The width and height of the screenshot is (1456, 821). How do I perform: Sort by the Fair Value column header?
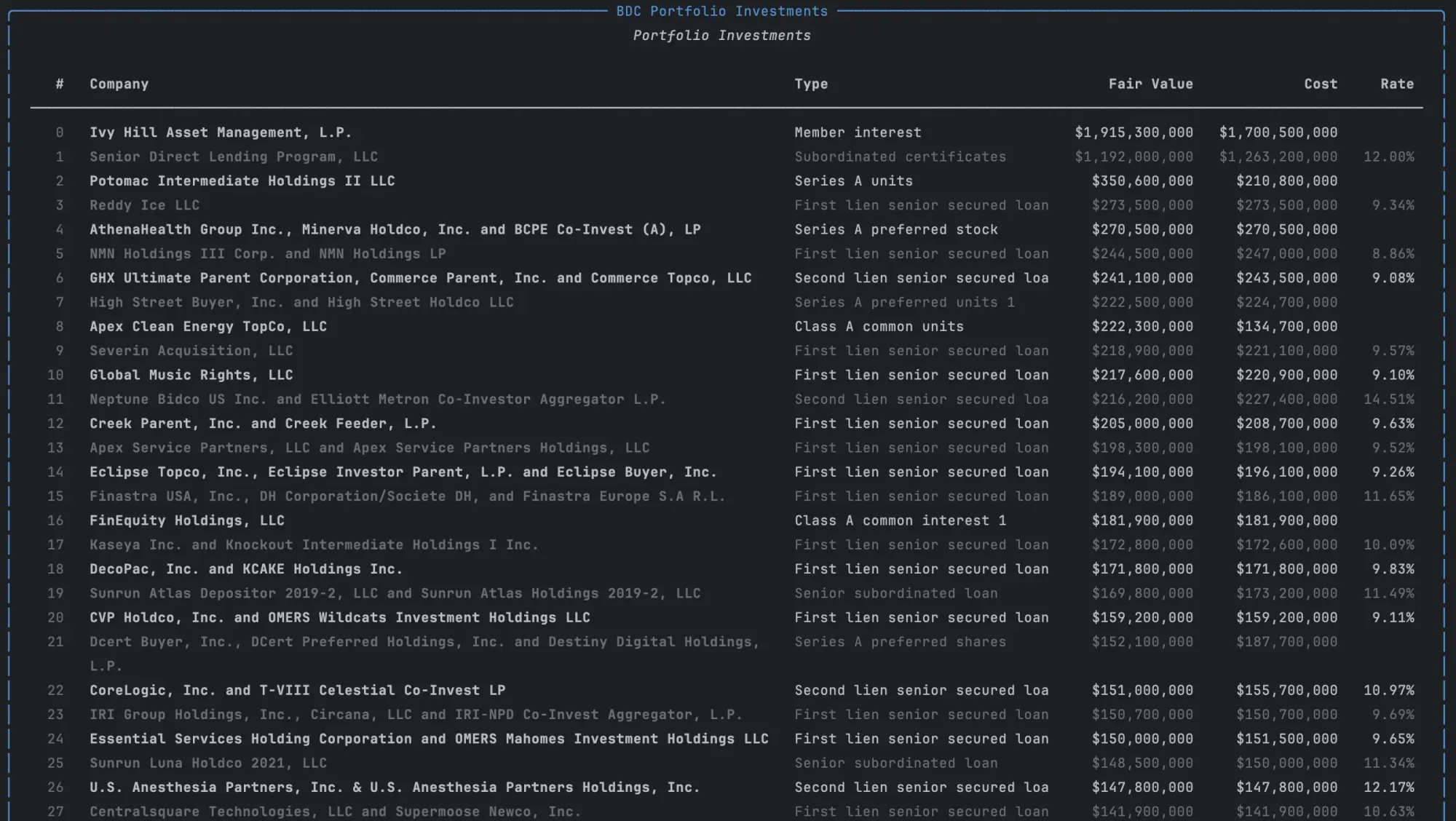point(1150,84)
